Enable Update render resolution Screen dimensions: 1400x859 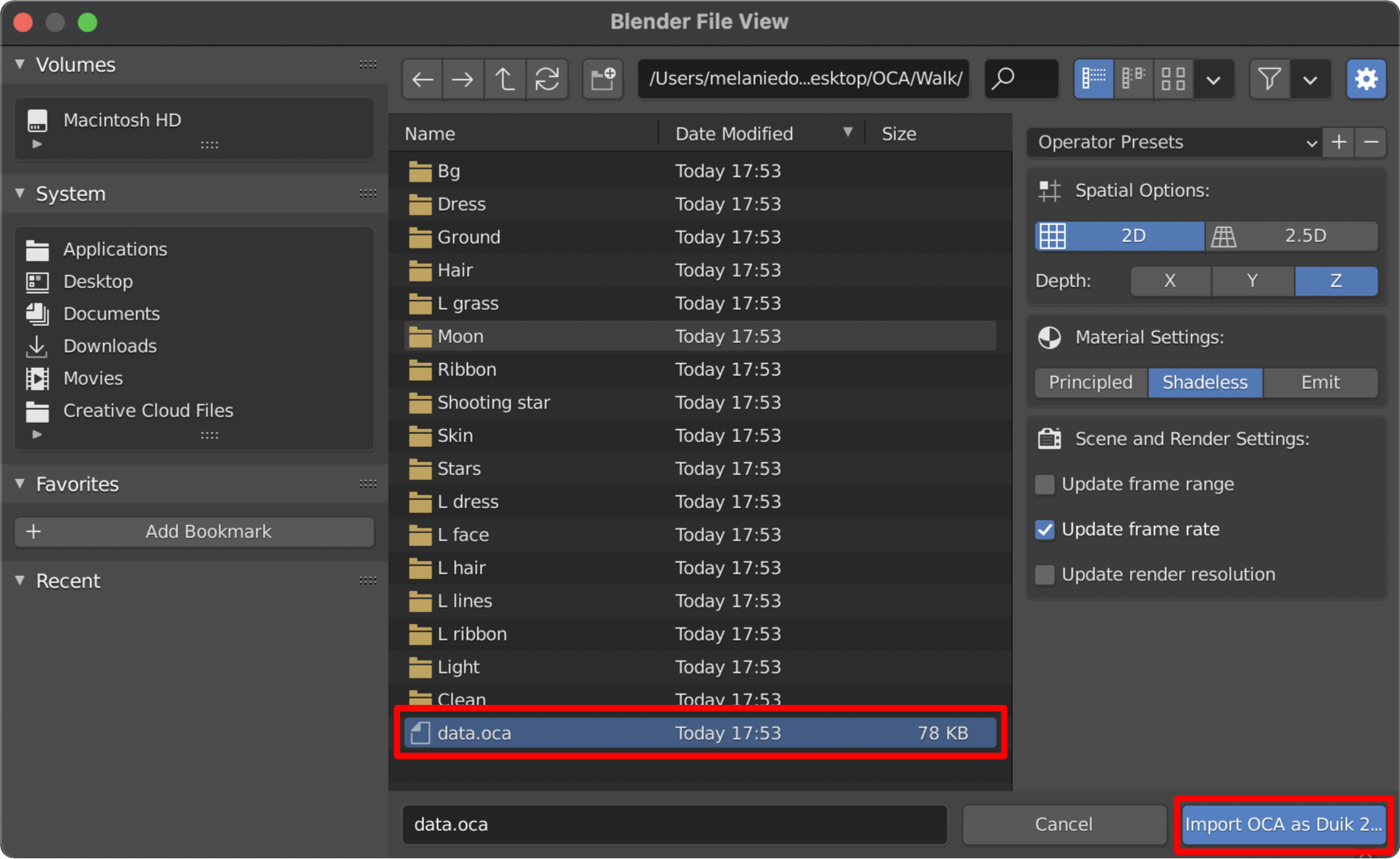1044,574
